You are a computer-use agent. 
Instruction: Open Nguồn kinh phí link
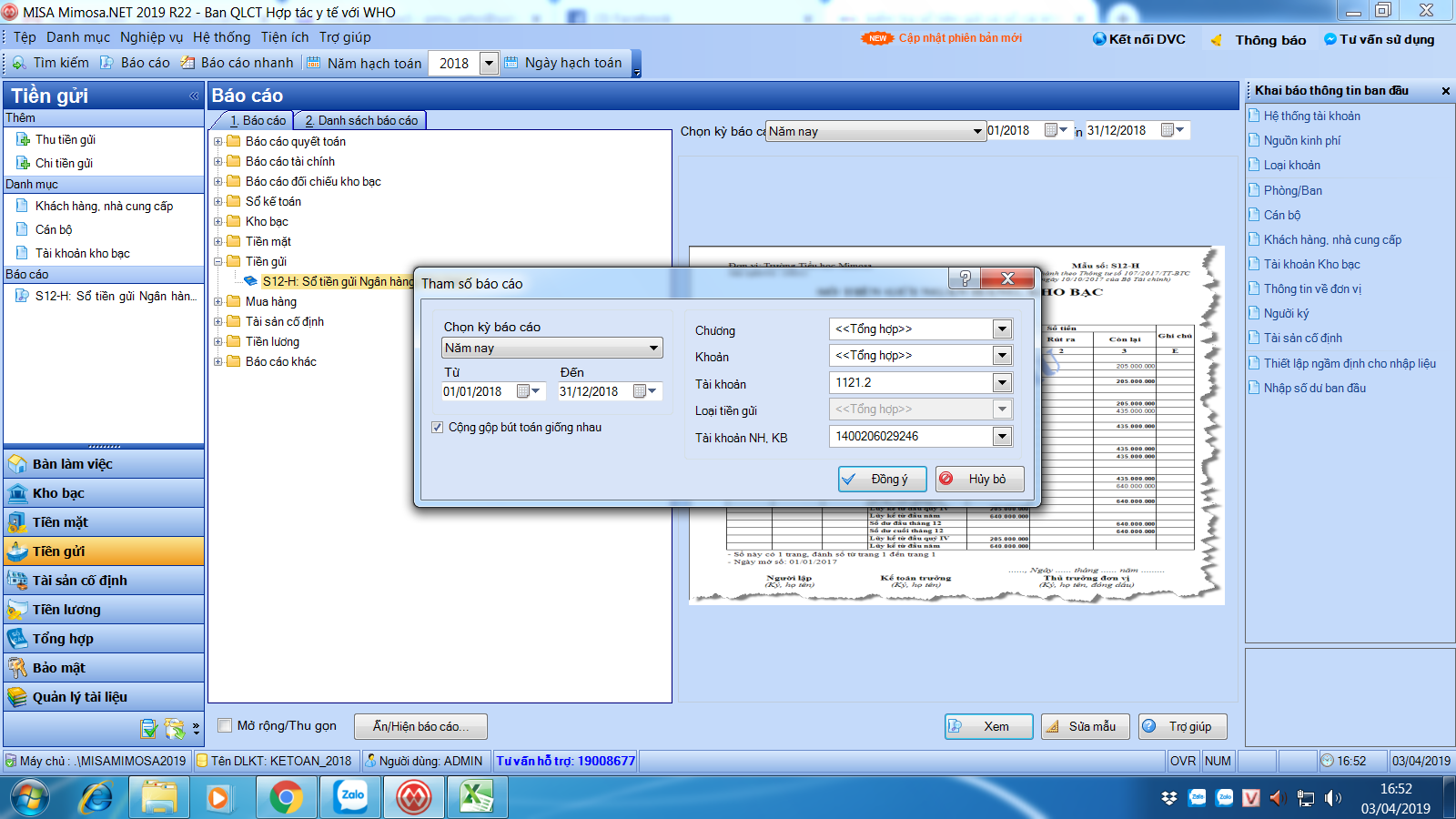tap(1301, 140)
